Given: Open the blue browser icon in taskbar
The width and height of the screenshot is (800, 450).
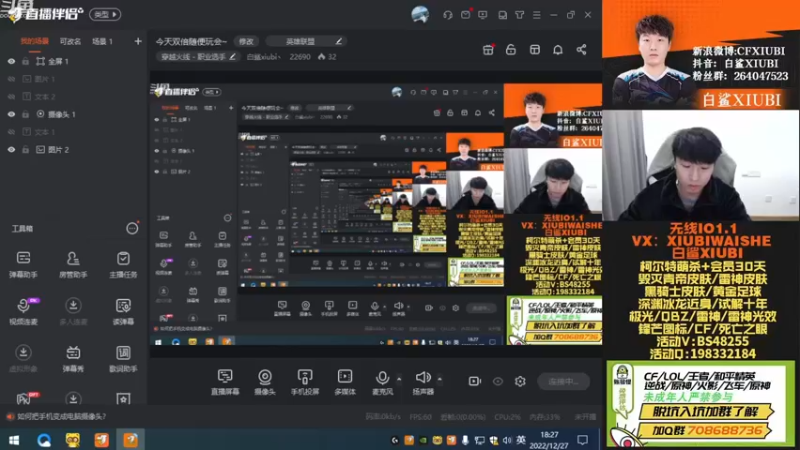Looking at the screenshot, I should pyautogui.click(x=44, y=440).
